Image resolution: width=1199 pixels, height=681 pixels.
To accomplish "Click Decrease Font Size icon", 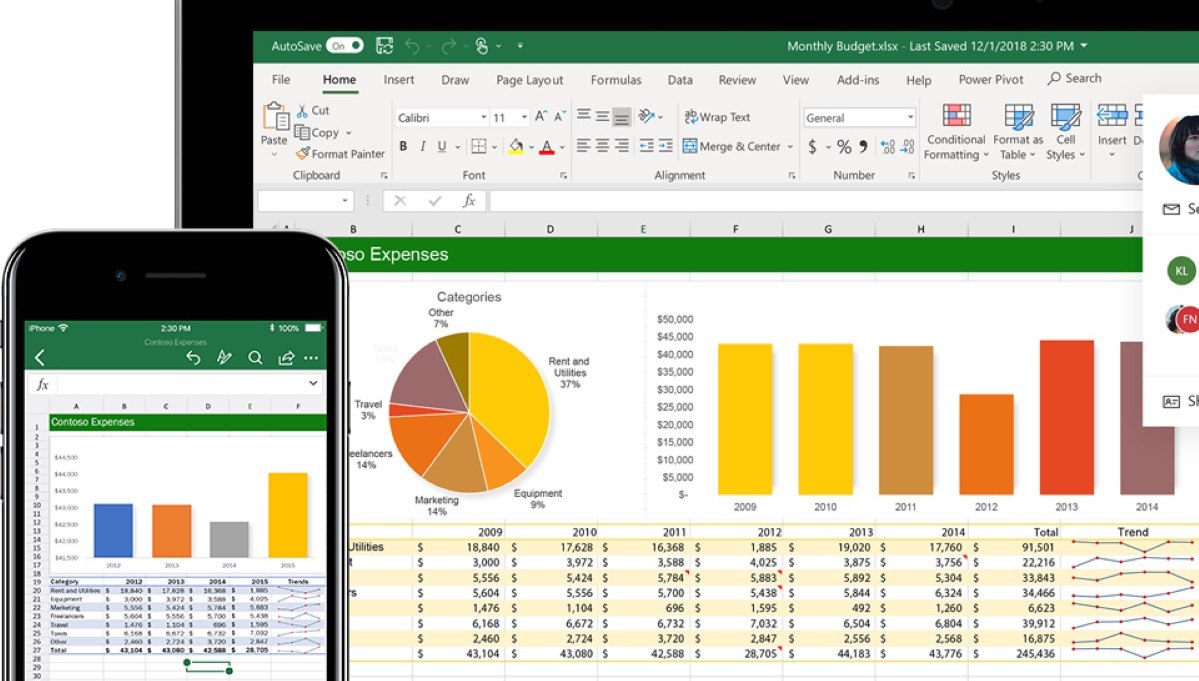I will [x=560, y=116].
